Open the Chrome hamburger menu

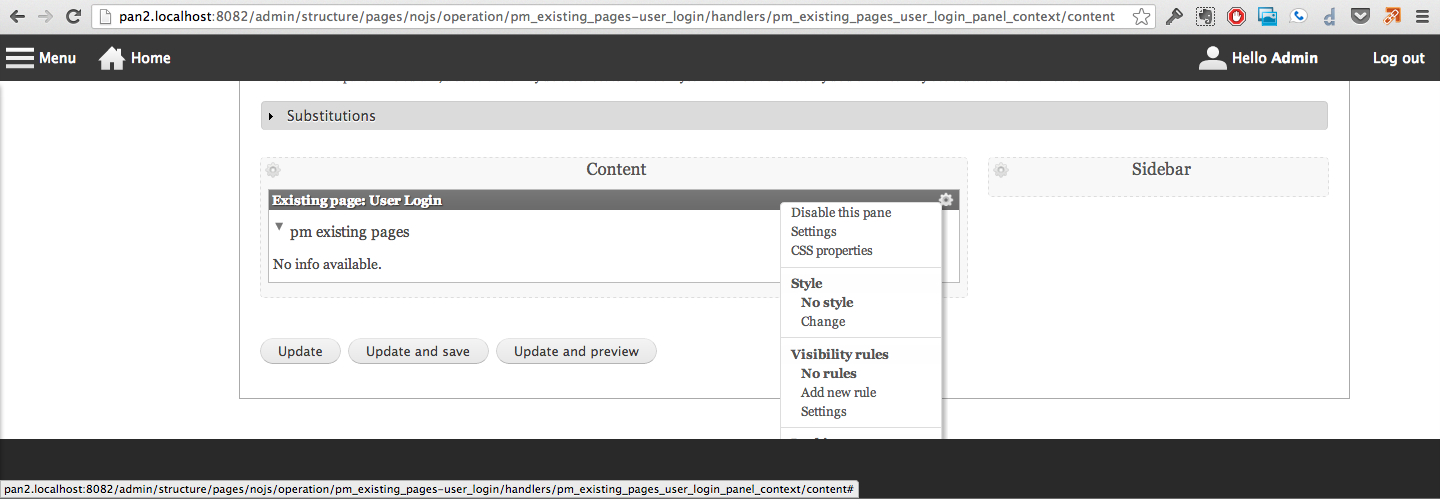point(1421,16)
